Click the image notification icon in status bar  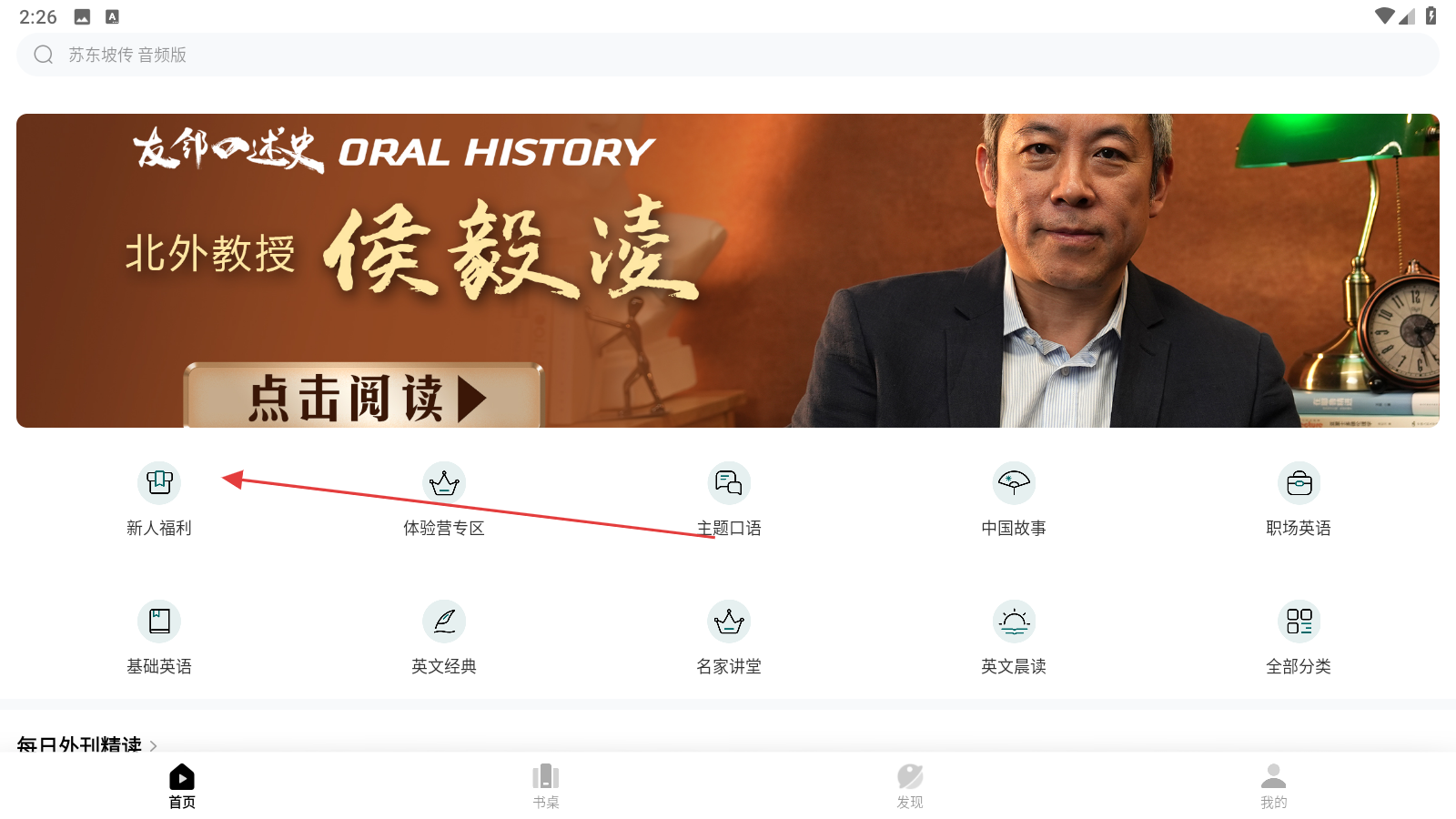[82, 16]
